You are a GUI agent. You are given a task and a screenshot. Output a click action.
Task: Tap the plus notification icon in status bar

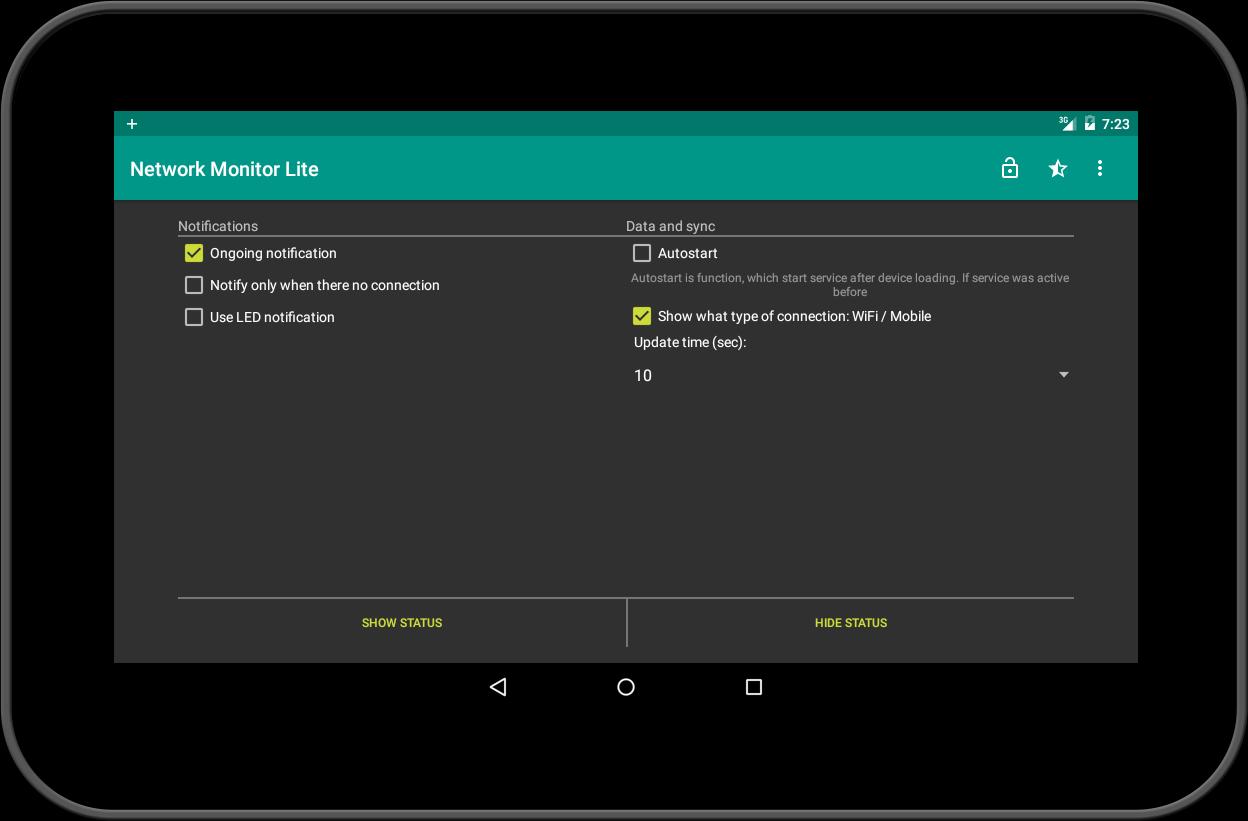point(132,124)
